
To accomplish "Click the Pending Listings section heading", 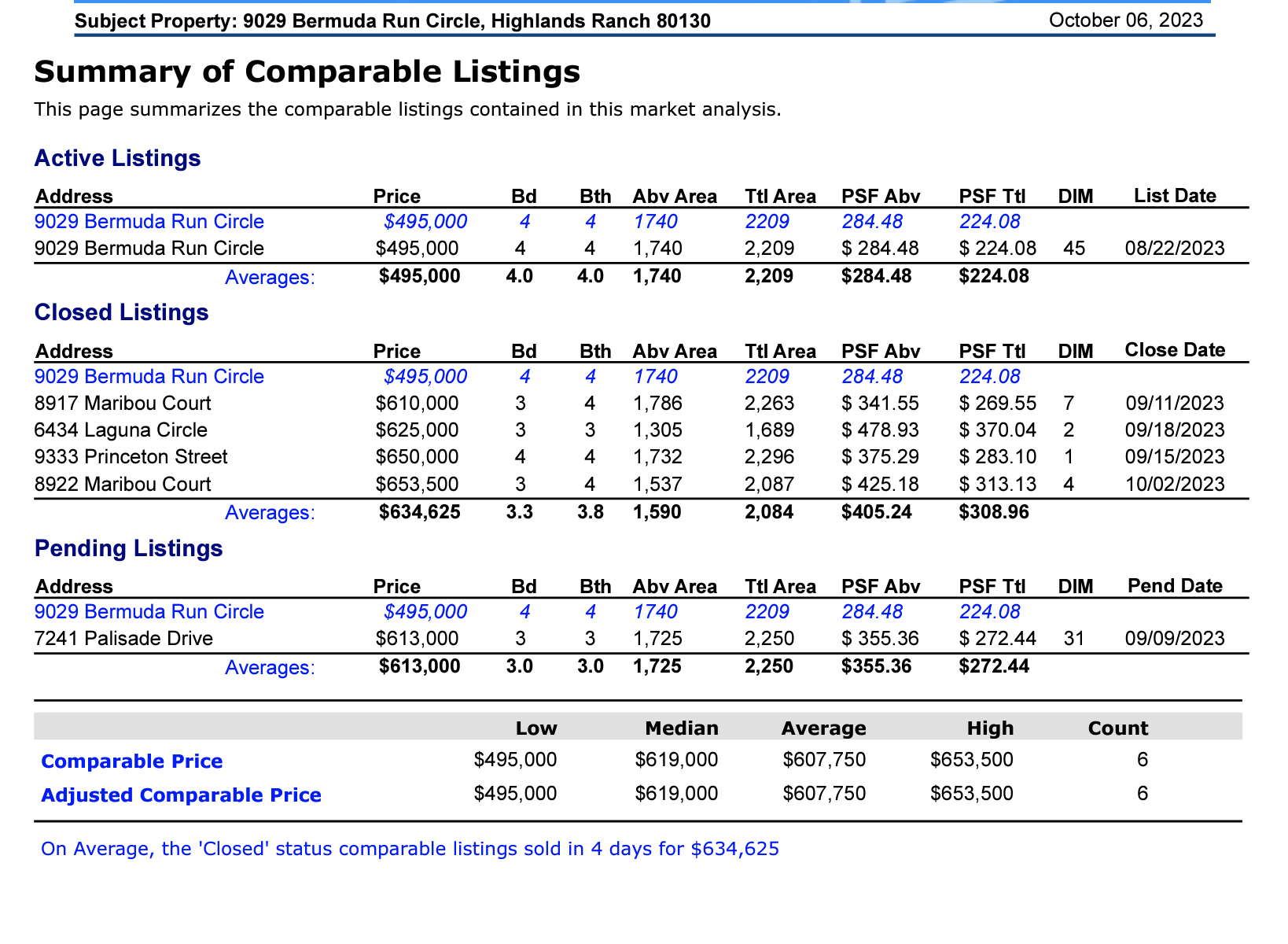I will [x=129, y=548].
